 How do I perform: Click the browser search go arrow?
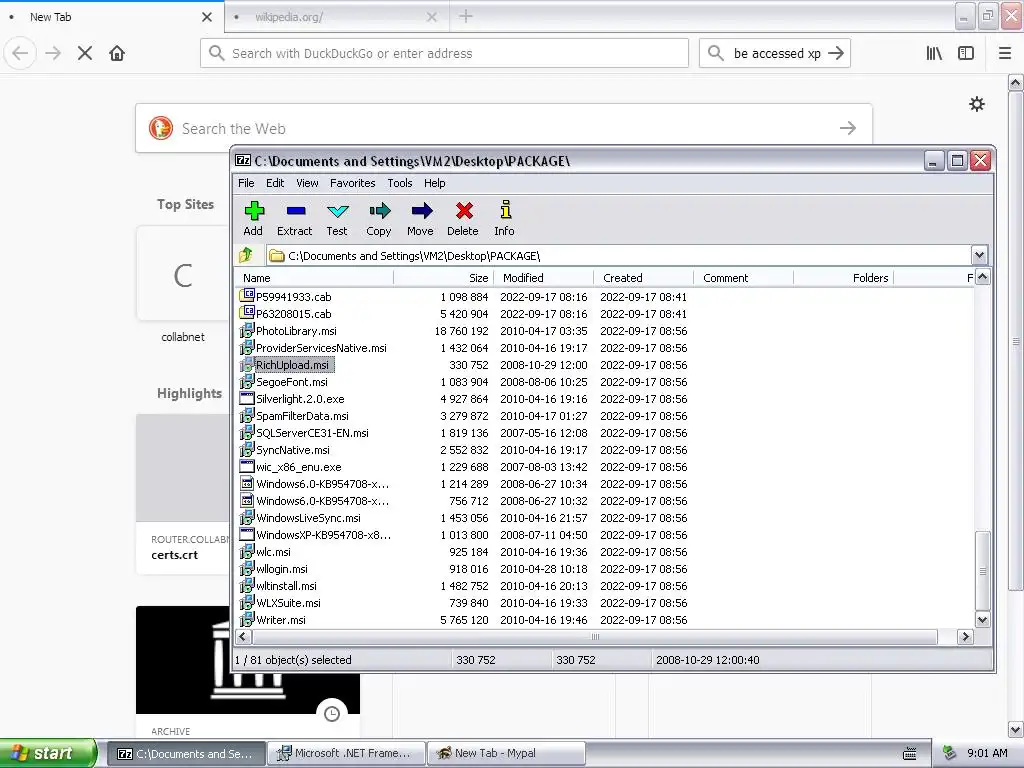[836, 54]
